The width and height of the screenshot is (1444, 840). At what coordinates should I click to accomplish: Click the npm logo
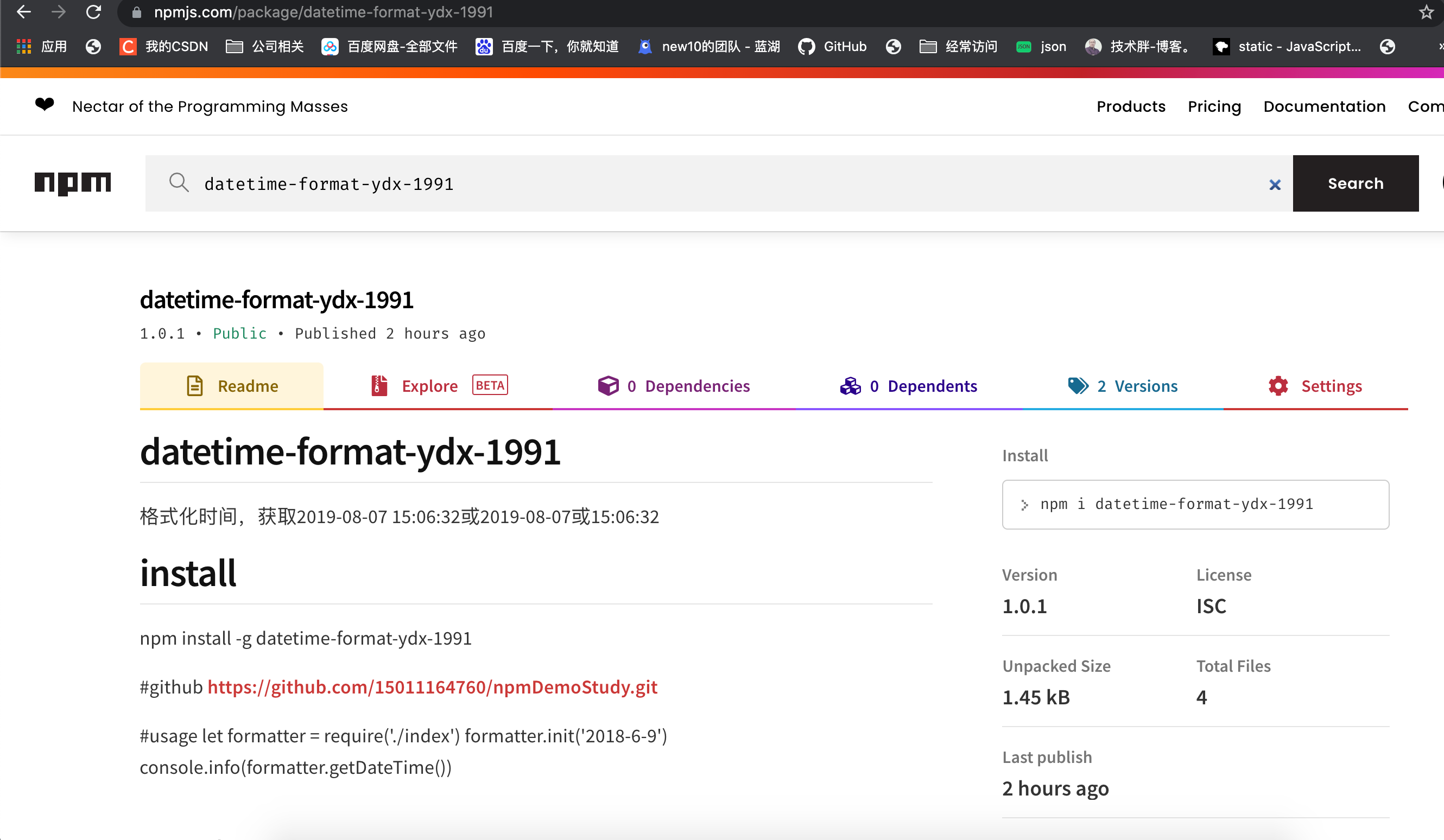[x=73, y=183]
